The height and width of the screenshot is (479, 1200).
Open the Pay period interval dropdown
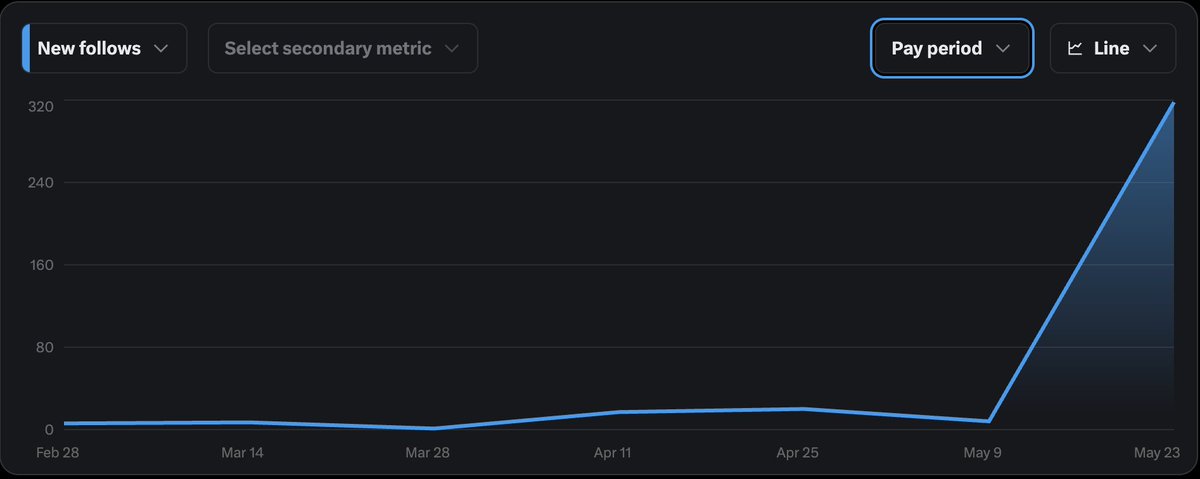[x=952, y=48]
